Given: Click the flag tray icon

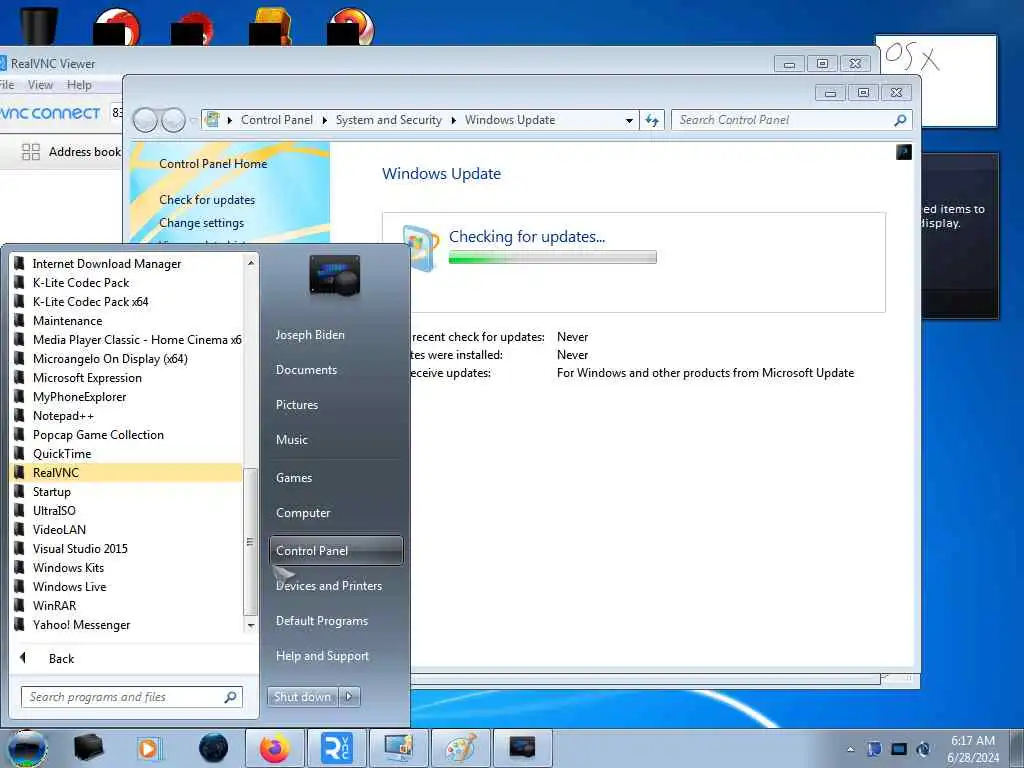Looking at the screenshot, I should pos(874,749).
